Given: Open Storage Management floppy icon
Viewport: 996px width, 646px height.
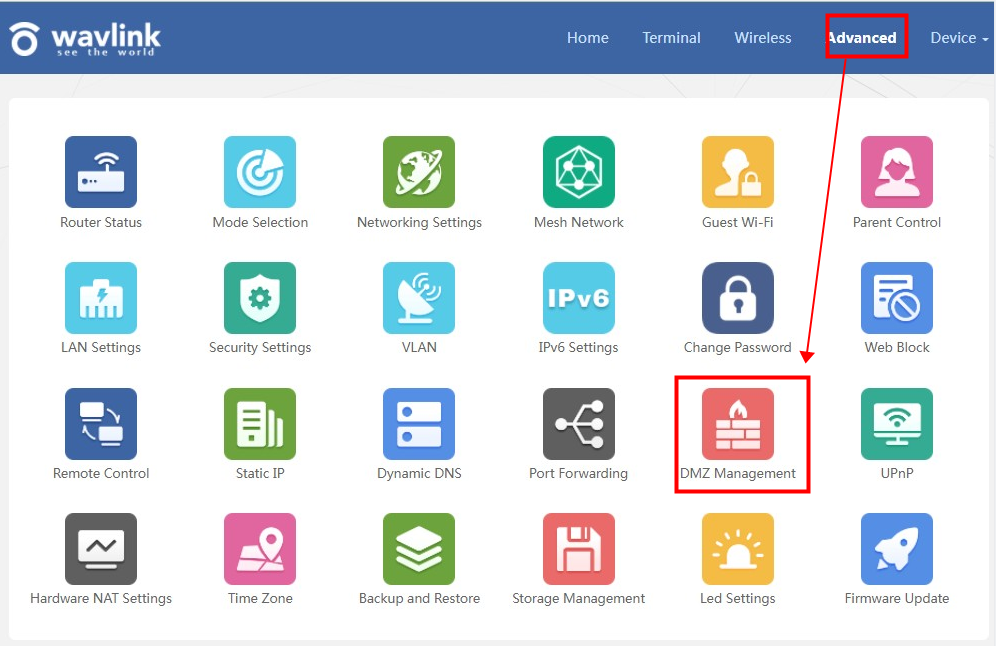Looking at the screenshot, I should click(x=579, y=549).
